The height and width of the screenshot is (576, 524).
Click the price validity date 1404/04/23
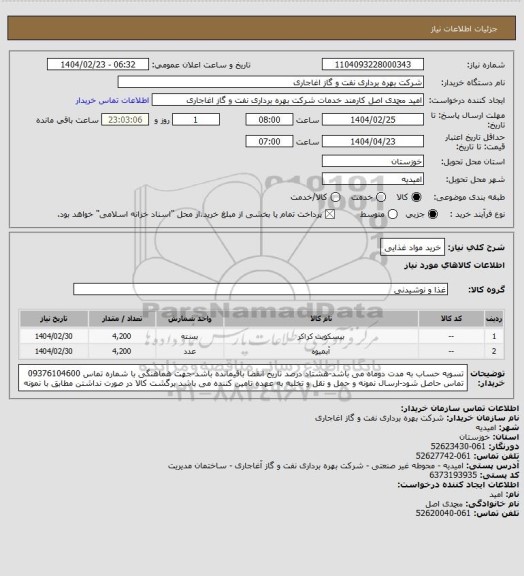click(x=373, y=141)
